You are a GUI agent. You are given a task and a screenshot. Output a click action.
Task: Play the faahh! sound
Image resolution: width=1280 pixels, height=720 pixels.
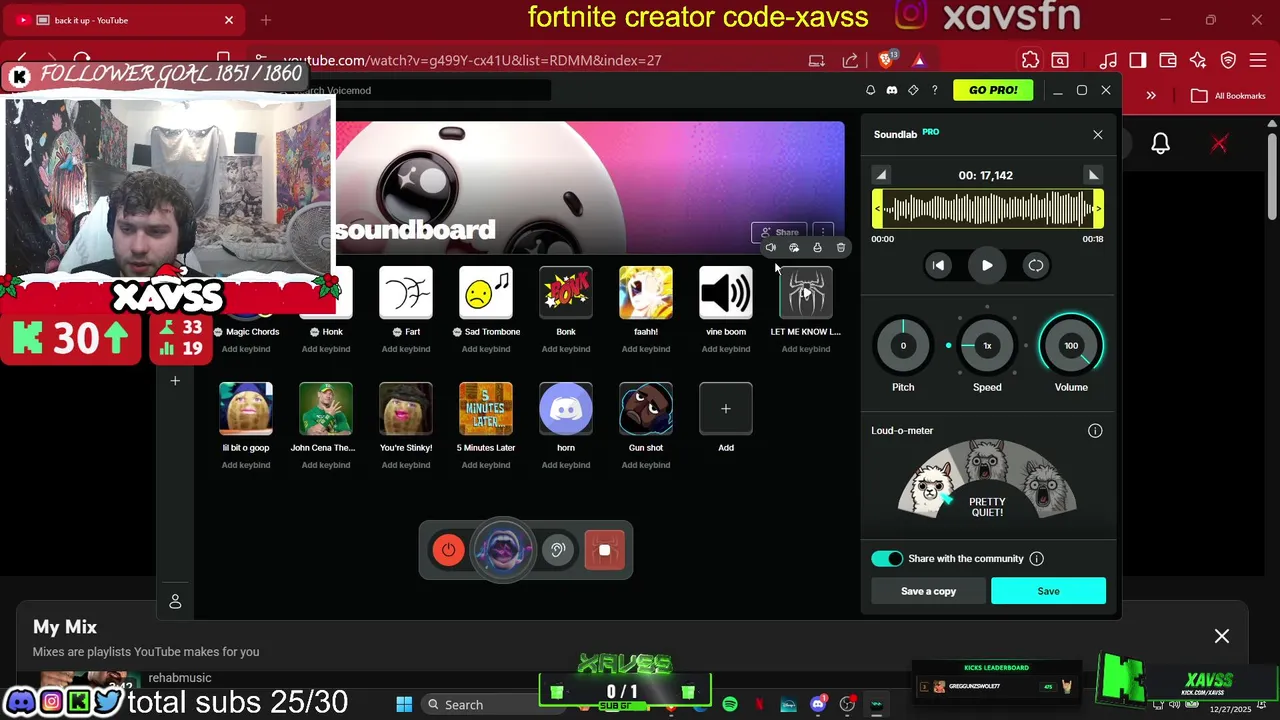[x=646, y=293]
